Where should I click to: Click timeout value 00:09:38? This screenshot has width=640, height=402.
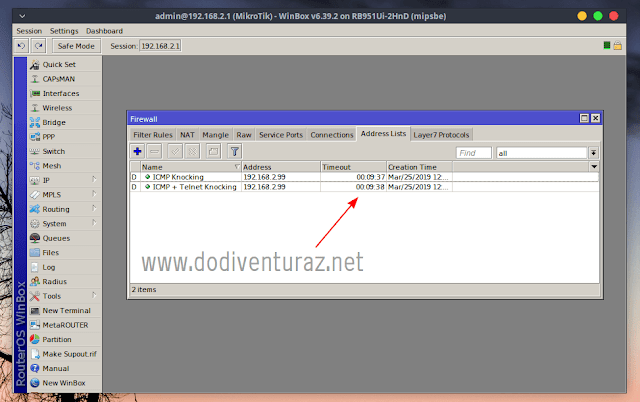coord(370,187)
